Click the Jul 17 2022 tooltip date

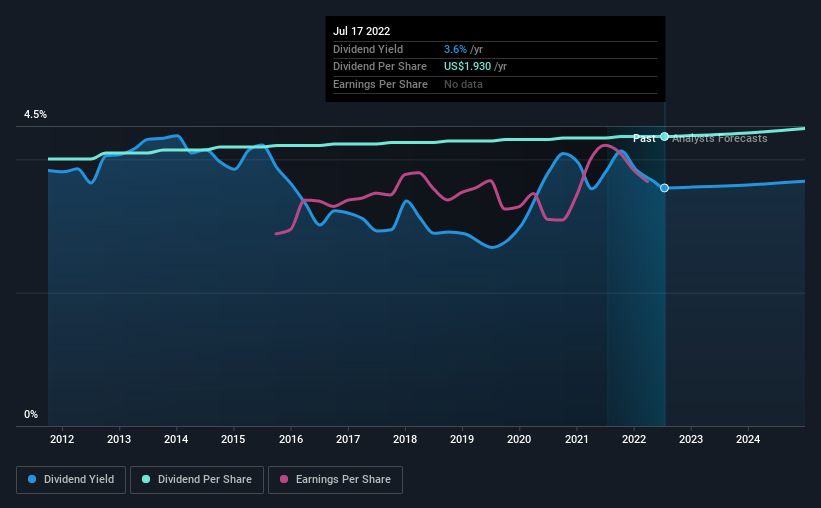361,31
